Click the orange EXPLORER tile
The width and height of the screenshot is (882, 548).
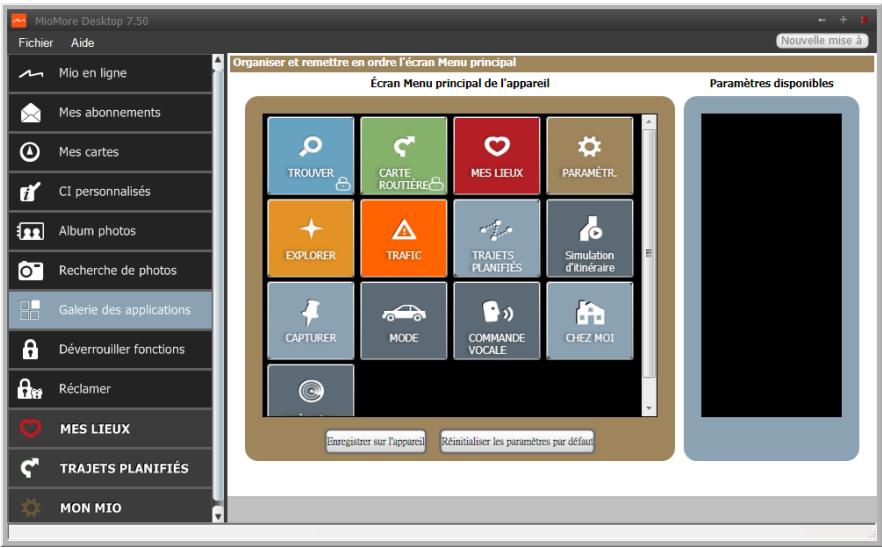pos(310,237)
